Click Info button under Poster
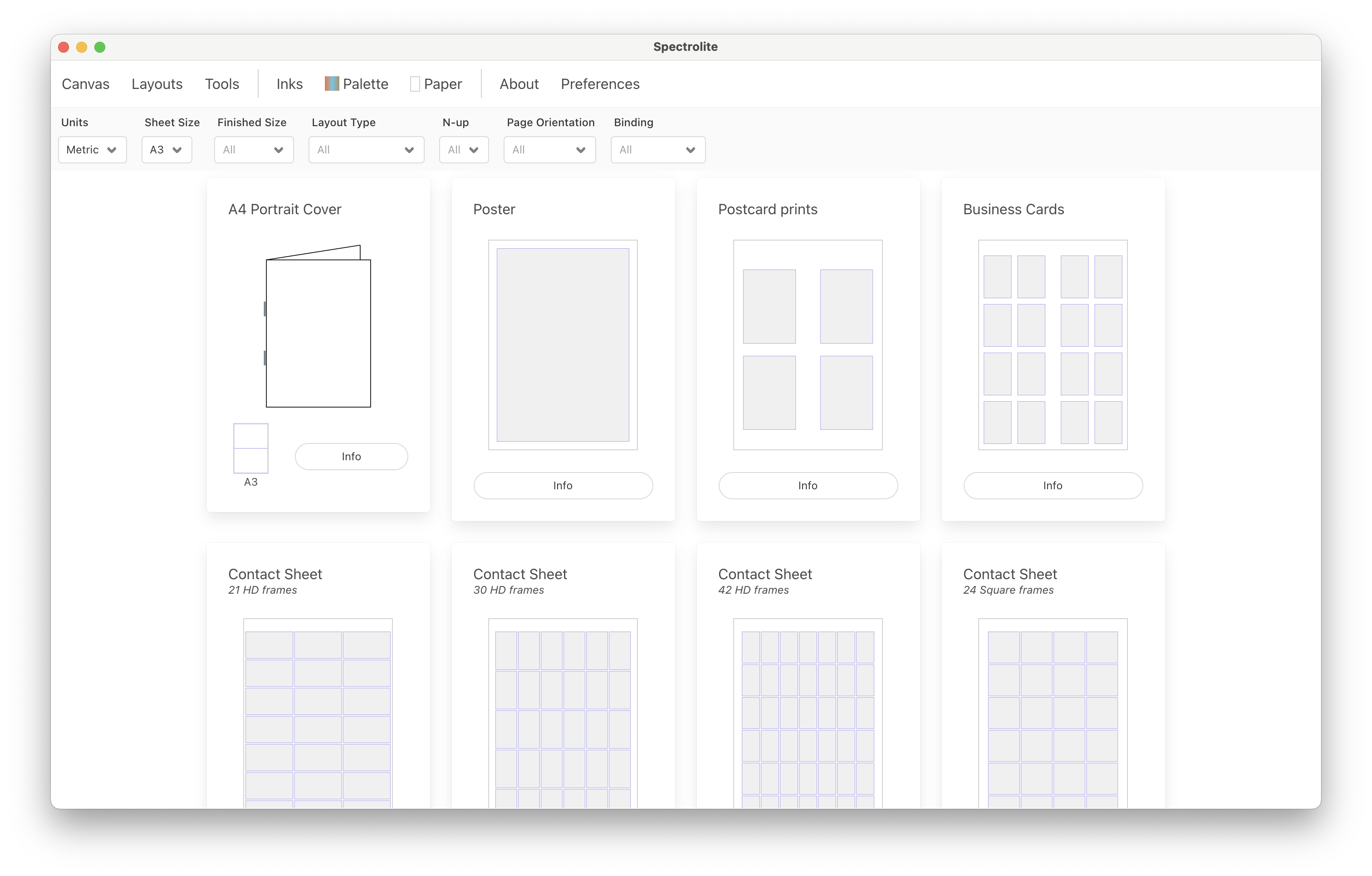This screenshot has height=876, width=1372. tap(562, 486)
